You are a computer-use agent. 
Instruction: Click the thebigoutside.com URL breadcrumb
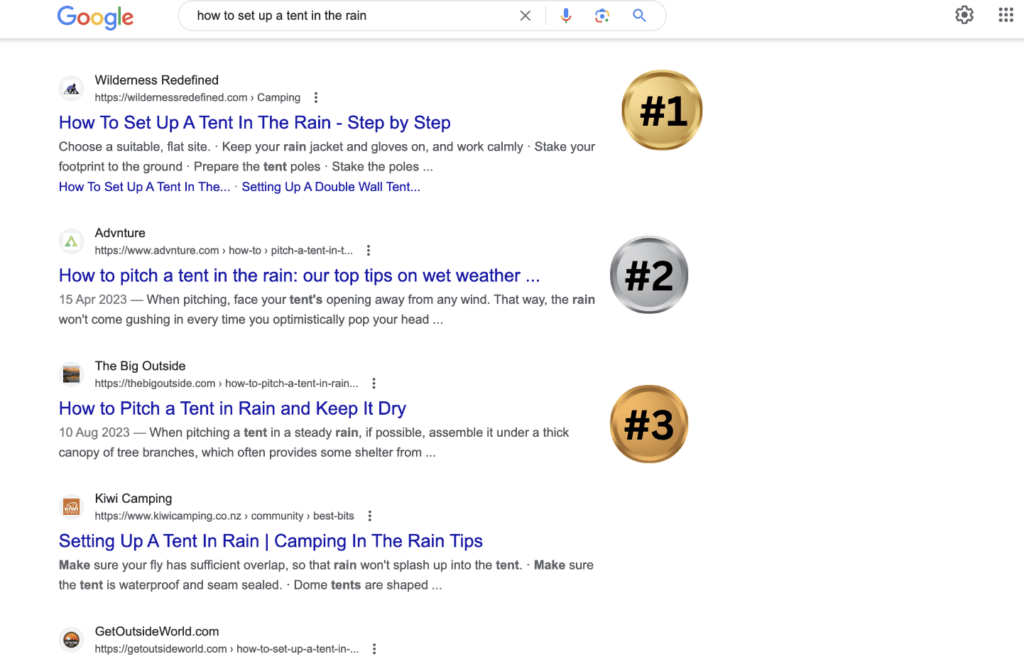pos(227,383)
